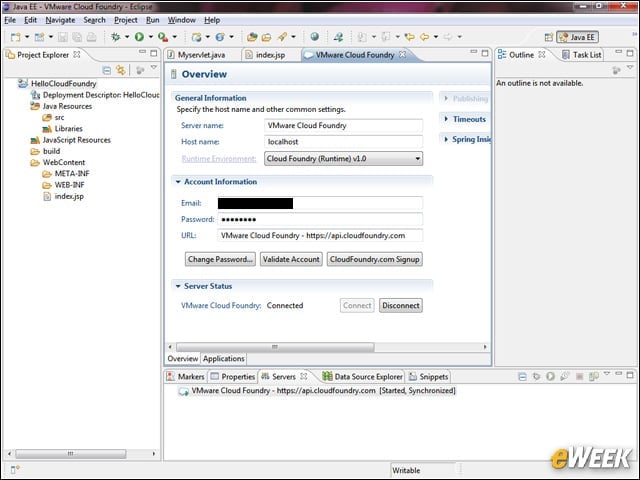
Task: Click Collapse All icon in Project Explorer
Action: pyautogui.click(x=107, y=70)
